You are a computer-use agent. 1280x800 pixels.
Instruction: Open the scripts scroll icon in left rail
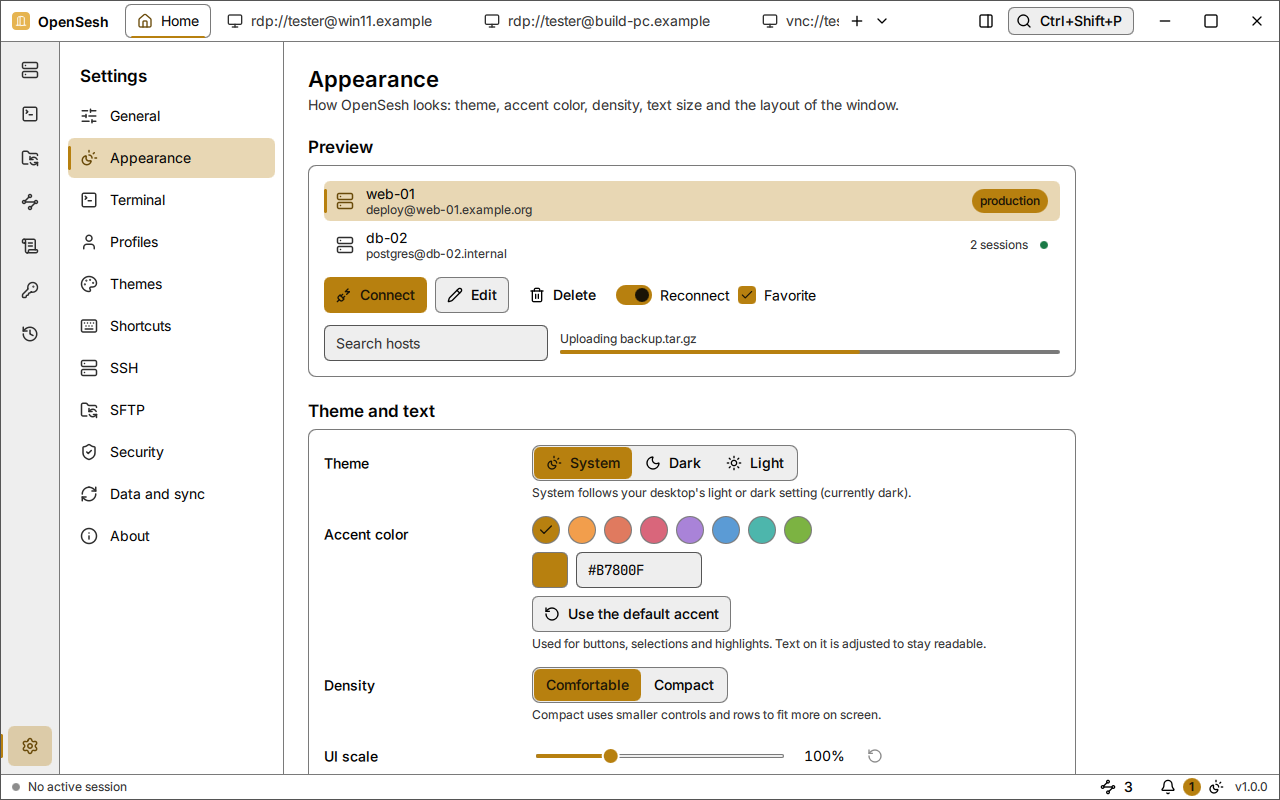[30, 246]
